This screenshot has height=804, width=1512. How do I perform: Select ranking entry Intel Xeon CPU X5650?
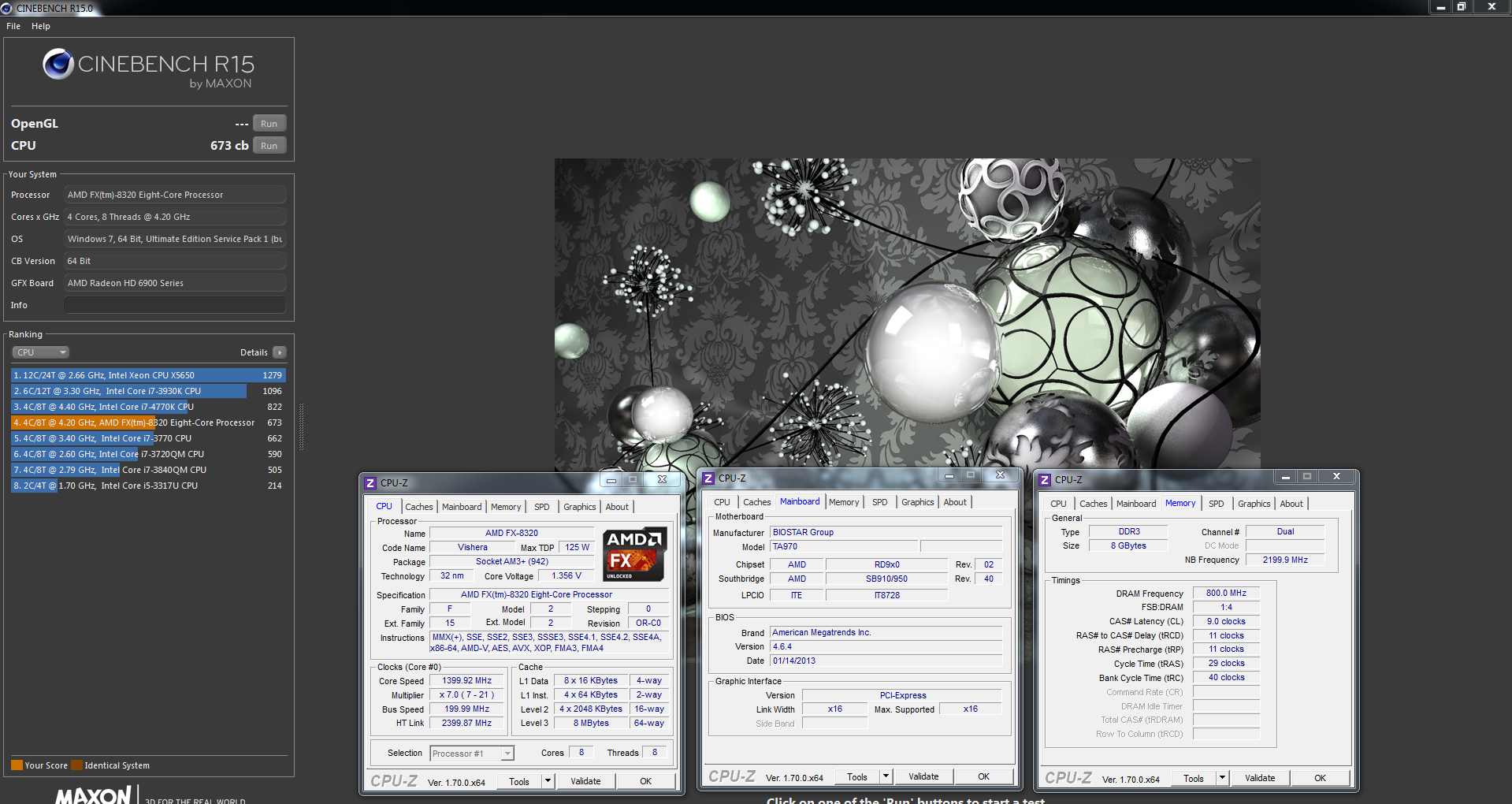pyautogui.click(x=148, y=375)
